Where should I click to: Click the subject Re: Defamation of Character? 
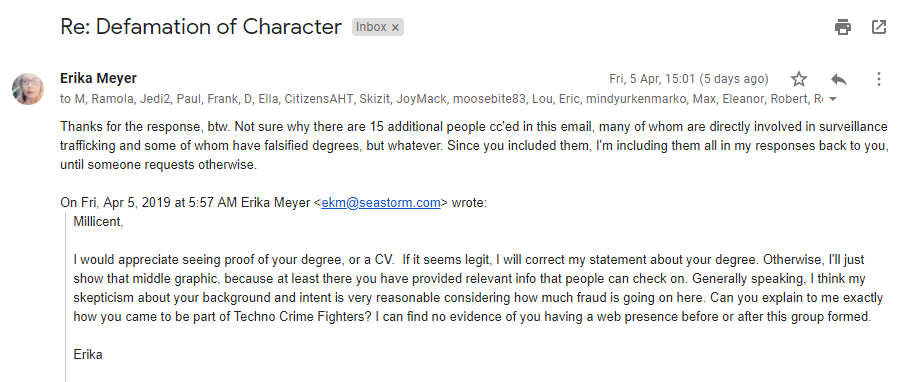pyautogui.click(x=201, y=27)
